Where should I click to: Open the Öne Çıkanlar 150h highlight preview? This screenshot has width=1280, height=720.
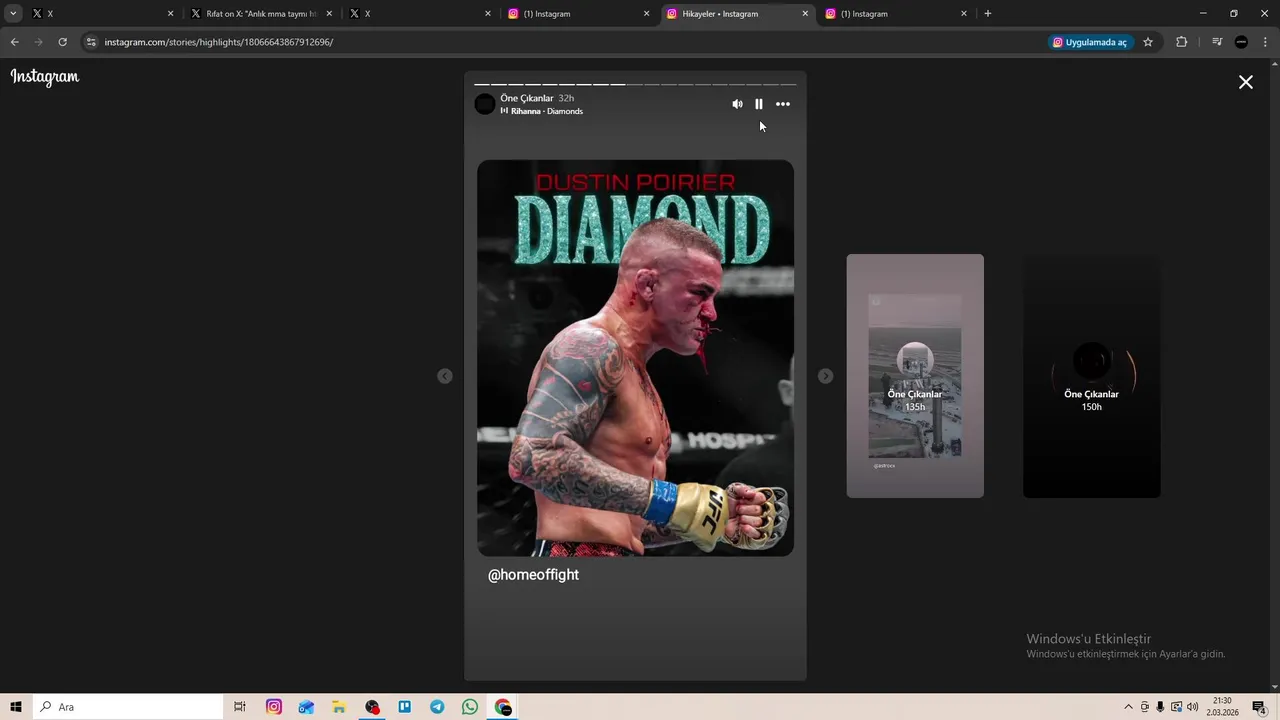point(1092,376)
